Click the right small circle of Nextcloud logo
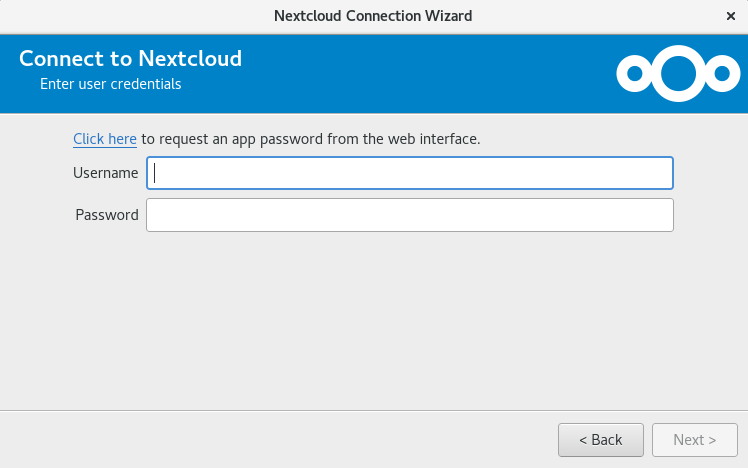The height and width of the screenshot is (468, 748). coord(722,73)
